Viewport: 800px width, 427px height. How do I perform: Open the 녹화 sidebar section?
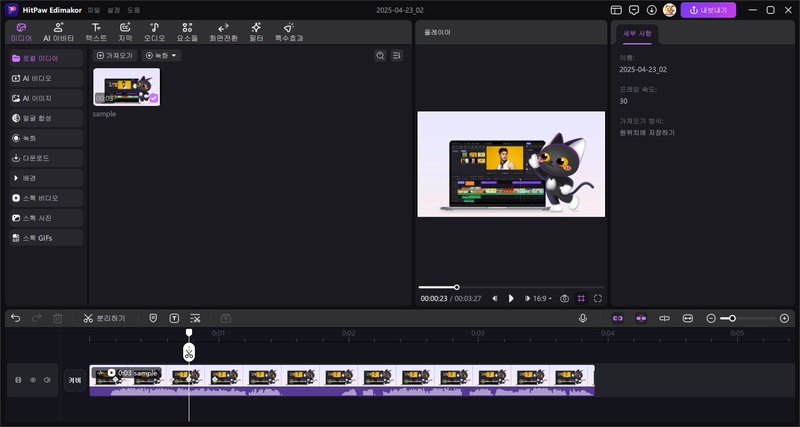(46, 138)
